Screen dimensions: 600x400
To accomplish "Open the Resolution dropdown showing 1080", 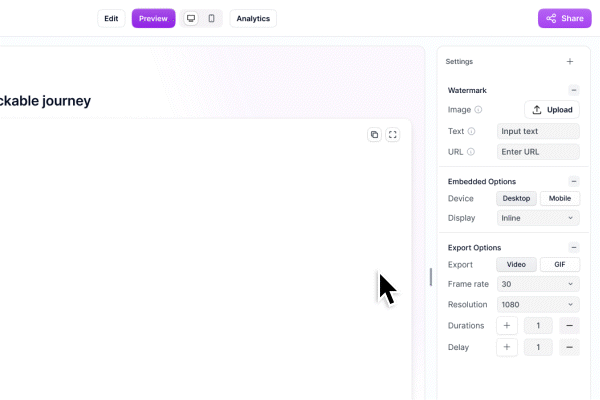I will point(538,304).
